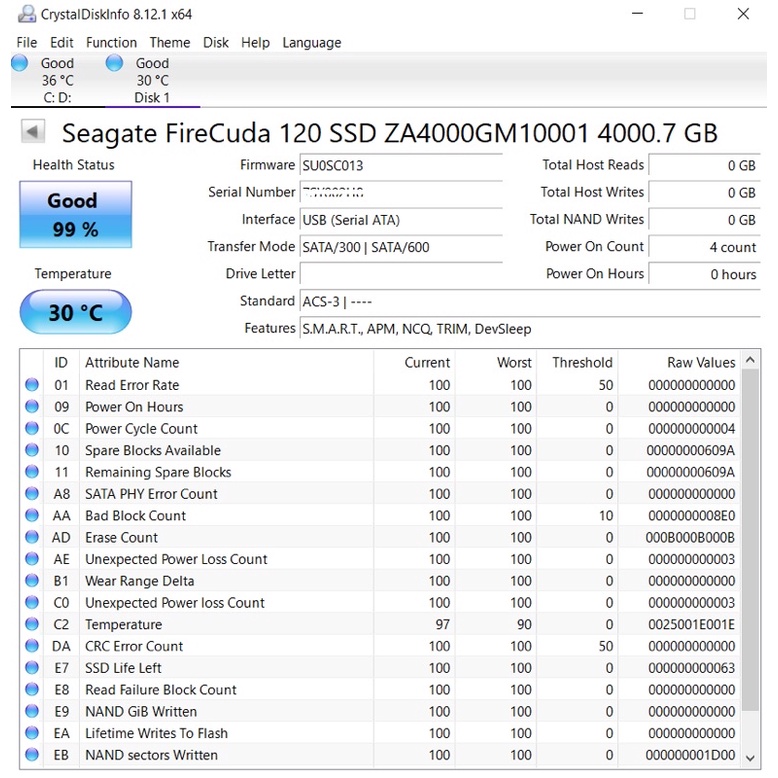This screenshot has height=778, width=778.
Task: Minimize the CrystalDiskInfo window
Action: pyautogui.click(x=638, y=14)
